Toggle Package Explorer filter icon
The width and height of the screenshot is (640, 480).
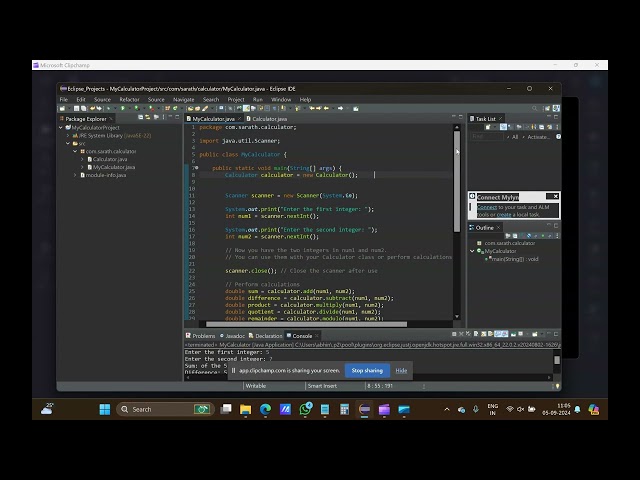pos(156,117)
